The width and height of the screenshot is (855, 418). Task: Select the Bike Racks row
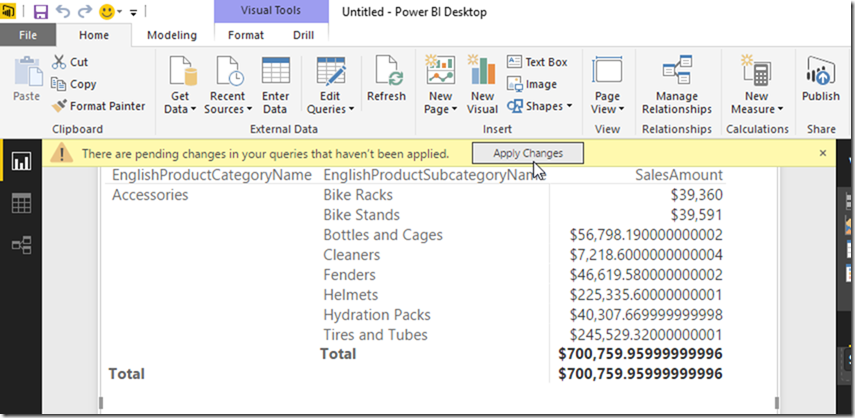(x=358, y=195)
